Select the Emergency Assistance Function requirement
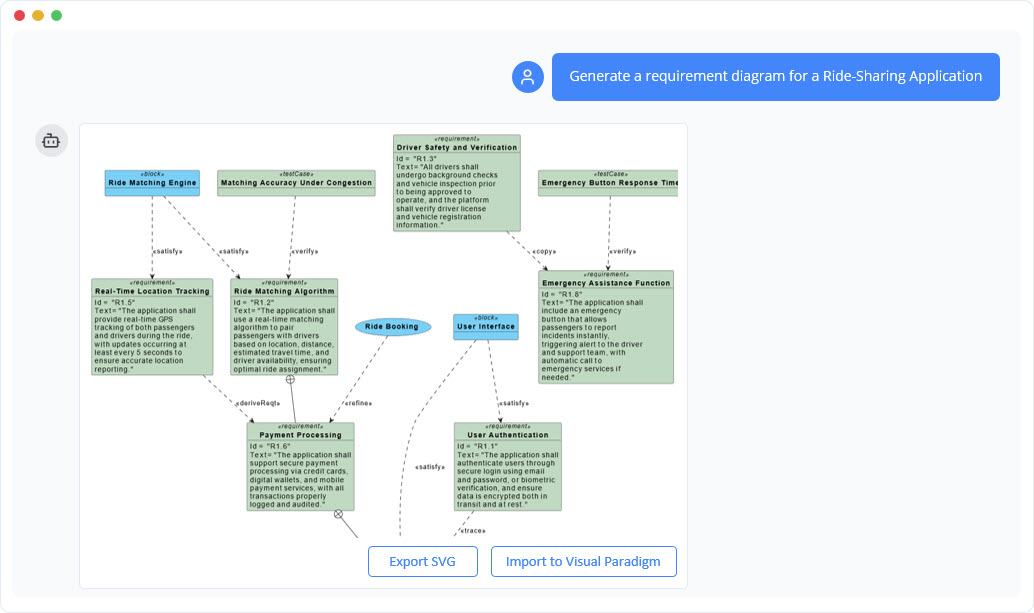 click(x=604, y=325)
